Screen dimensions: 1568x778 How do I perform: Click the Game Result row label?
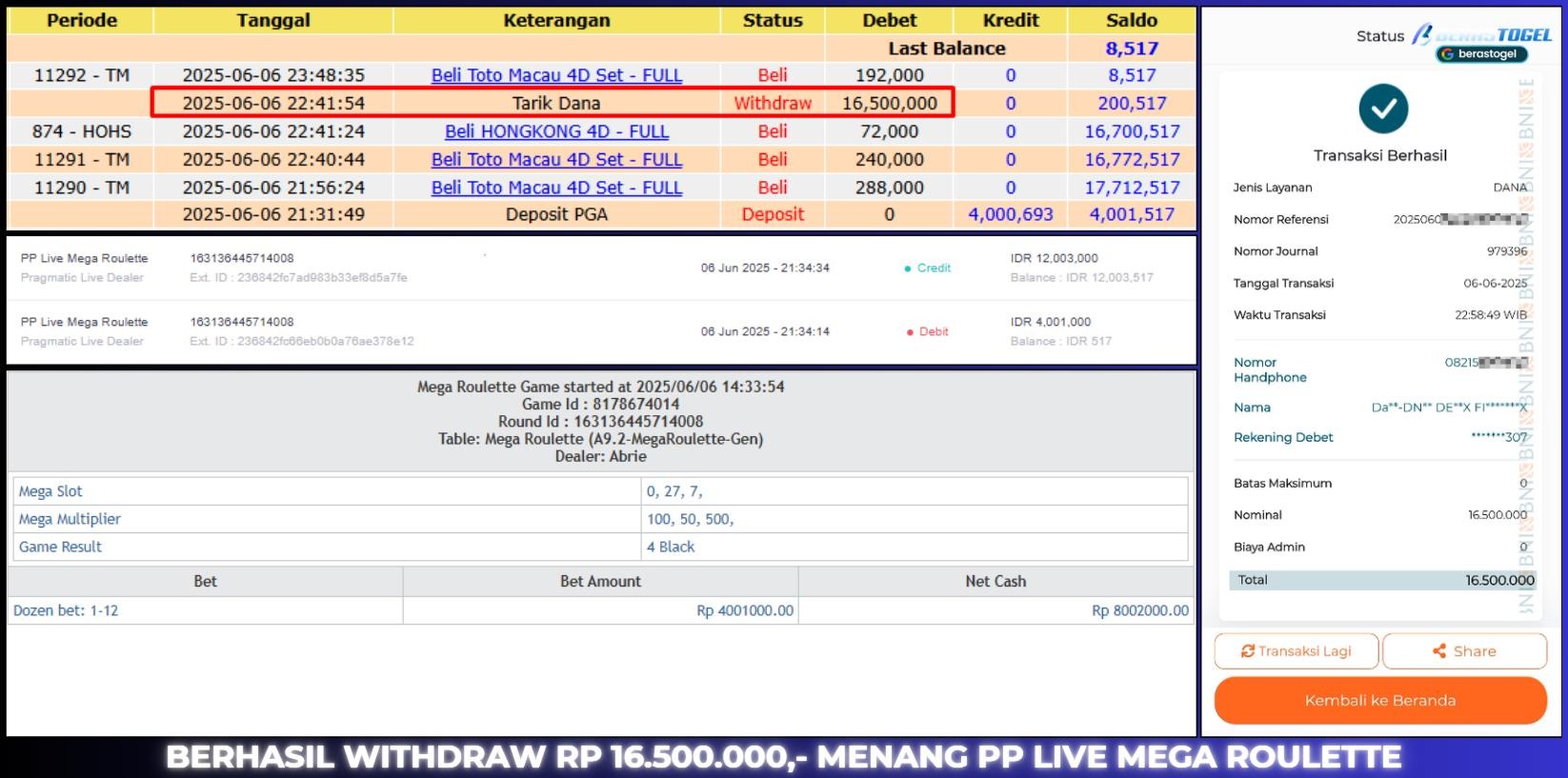[x=60, y=547]
